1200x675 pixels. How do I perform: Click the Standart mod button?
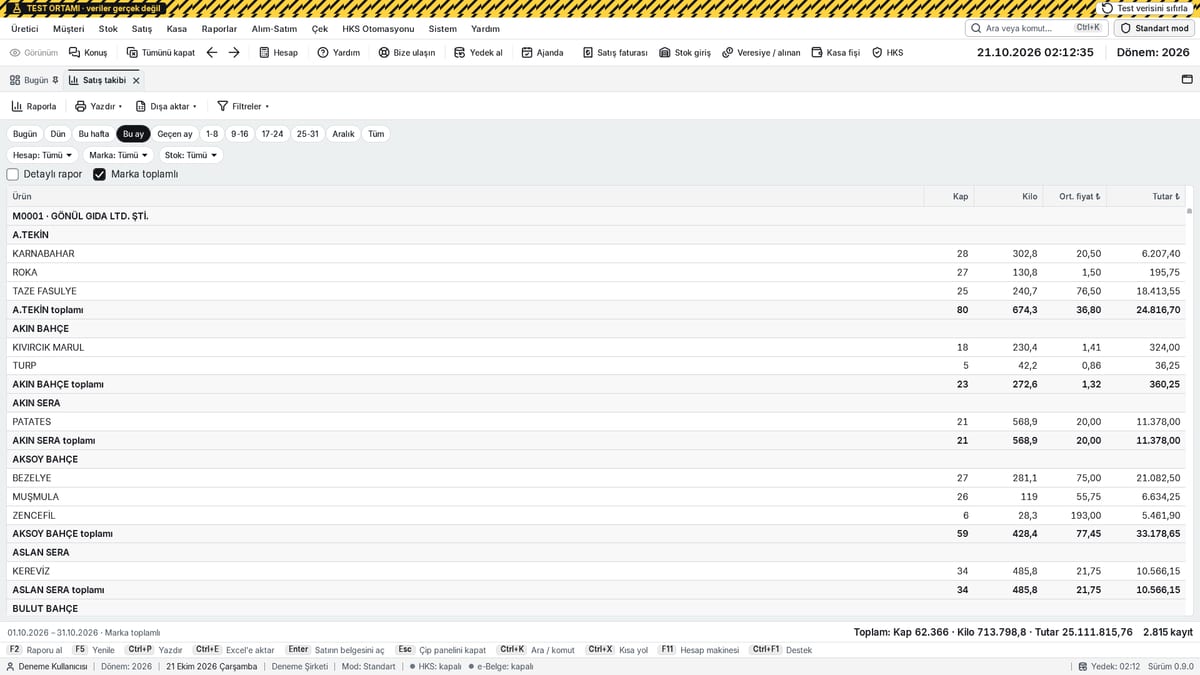(1154, 28)
